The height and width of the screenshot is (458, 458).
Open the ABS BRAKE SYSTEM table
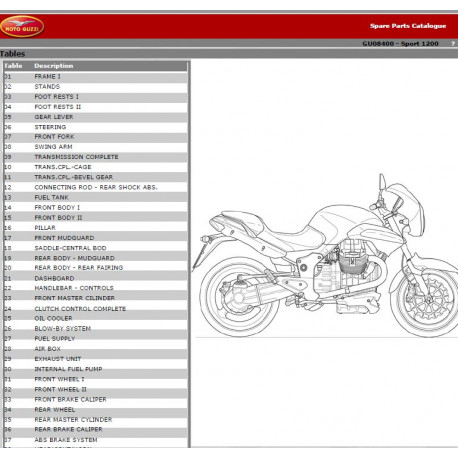click(96, 440)
